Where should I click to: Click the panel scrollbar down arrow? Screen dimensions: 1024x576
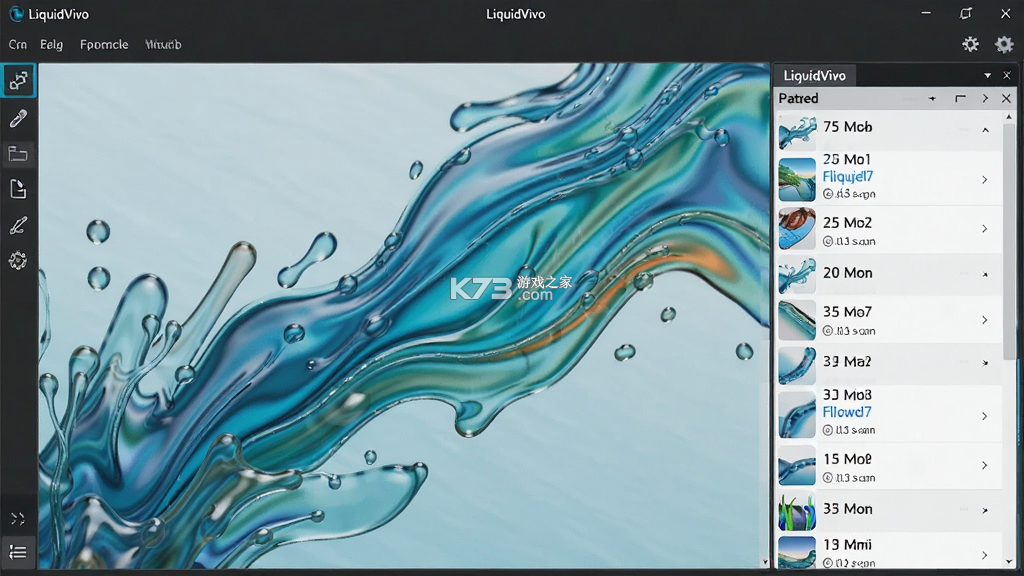1010,562
